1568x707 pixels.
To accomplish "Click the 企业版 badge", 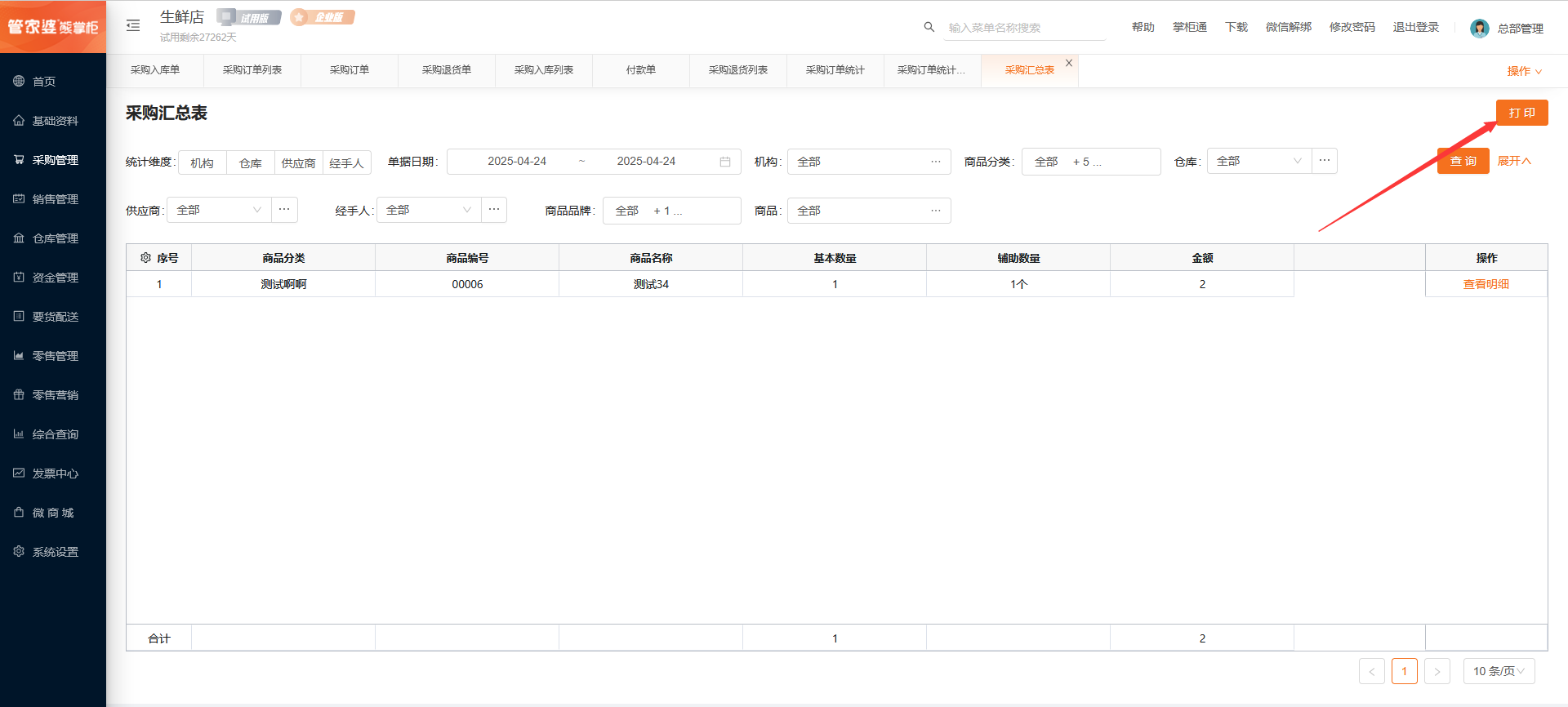I will click(x=323, y=17).
